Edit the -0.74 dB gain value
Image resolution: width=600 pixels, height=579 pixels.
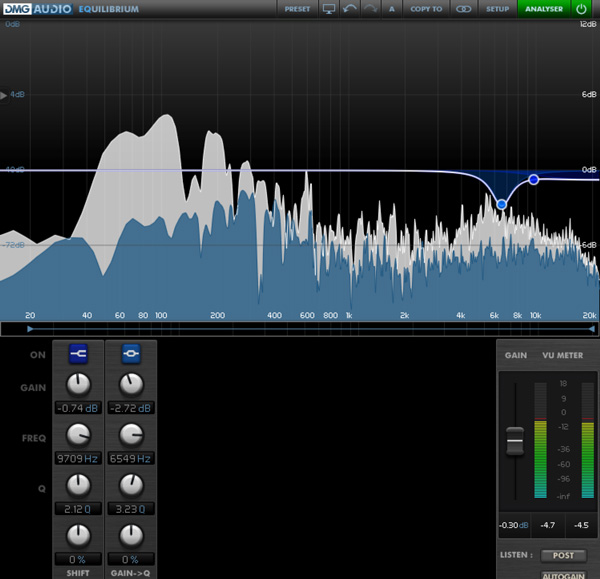(x=78, y=408)
